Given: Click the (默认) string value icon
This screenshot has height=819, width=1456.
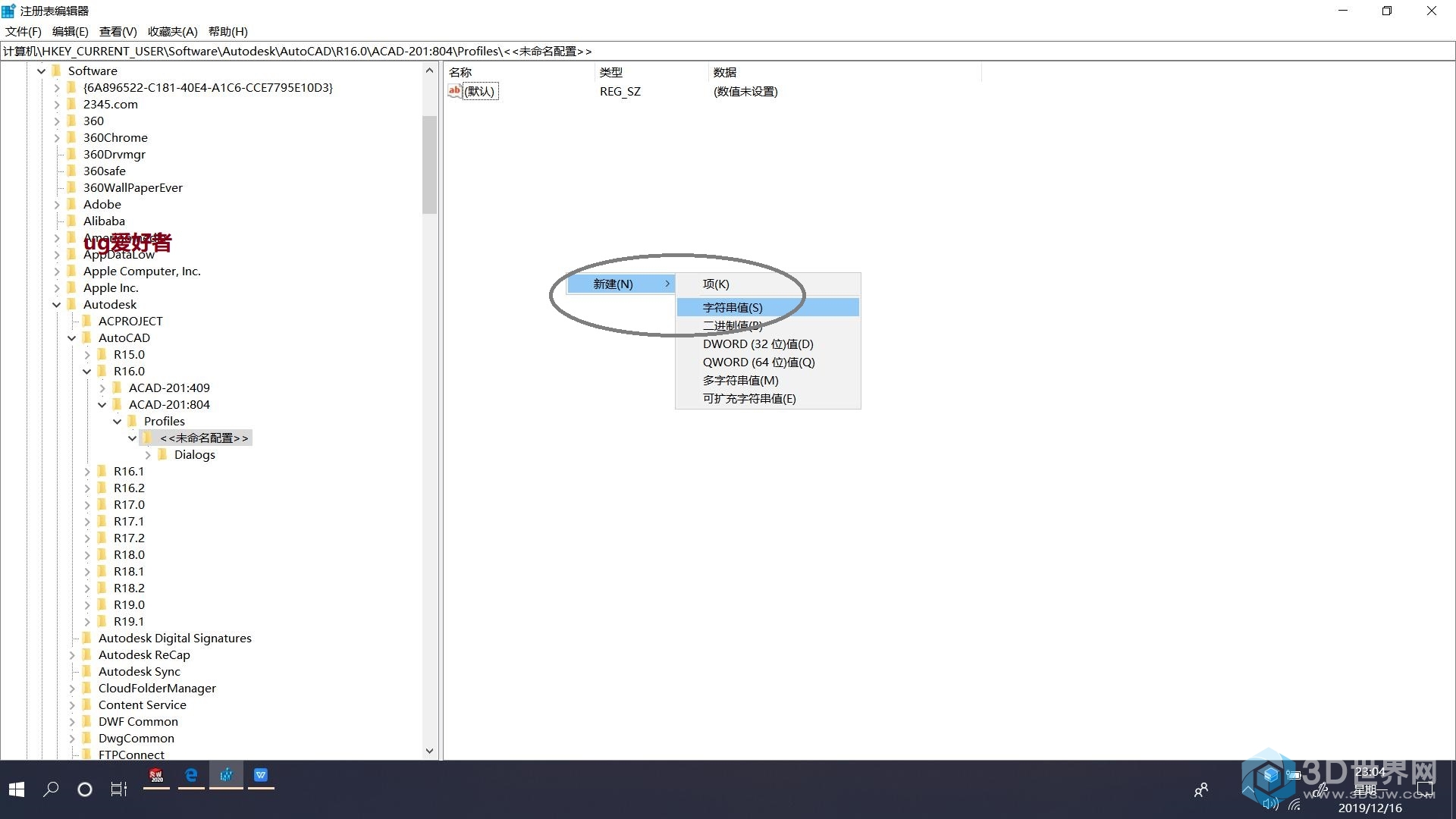Looking at the screenshot, I should pyautogui.click(x=455, y=91).
